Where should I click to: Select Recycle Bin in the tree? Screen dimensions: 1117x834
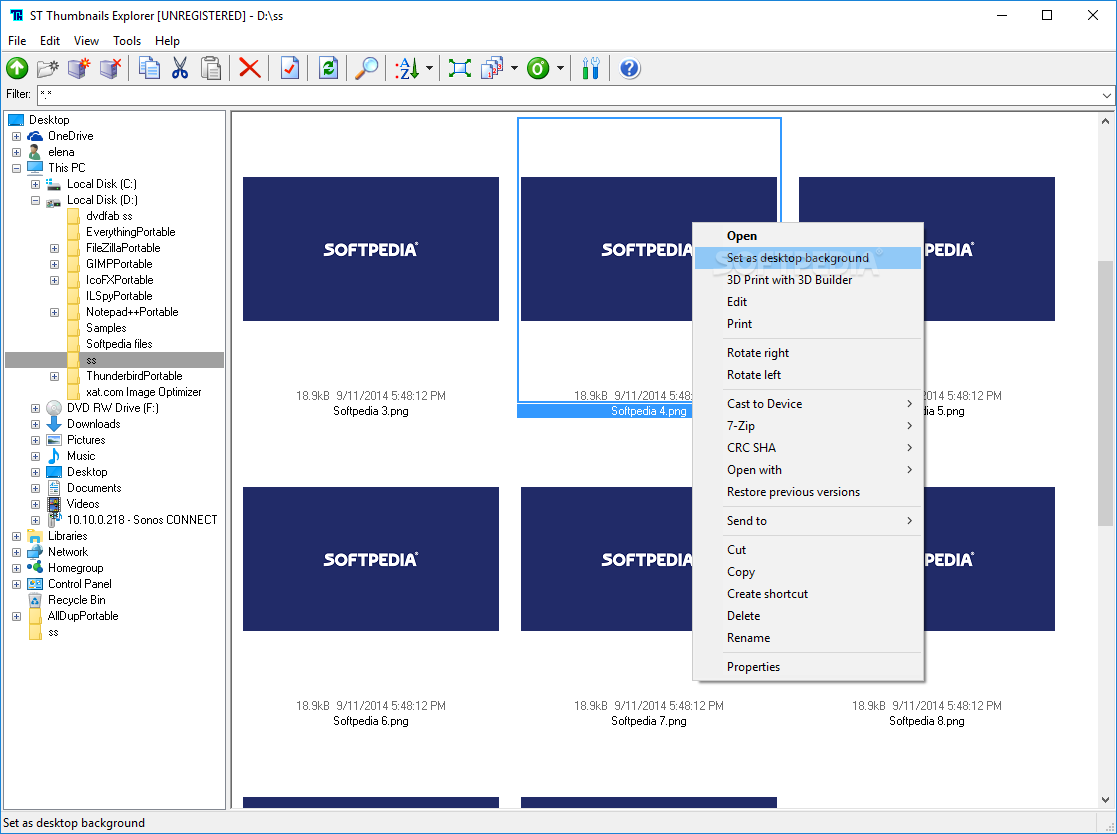(76, 600)
